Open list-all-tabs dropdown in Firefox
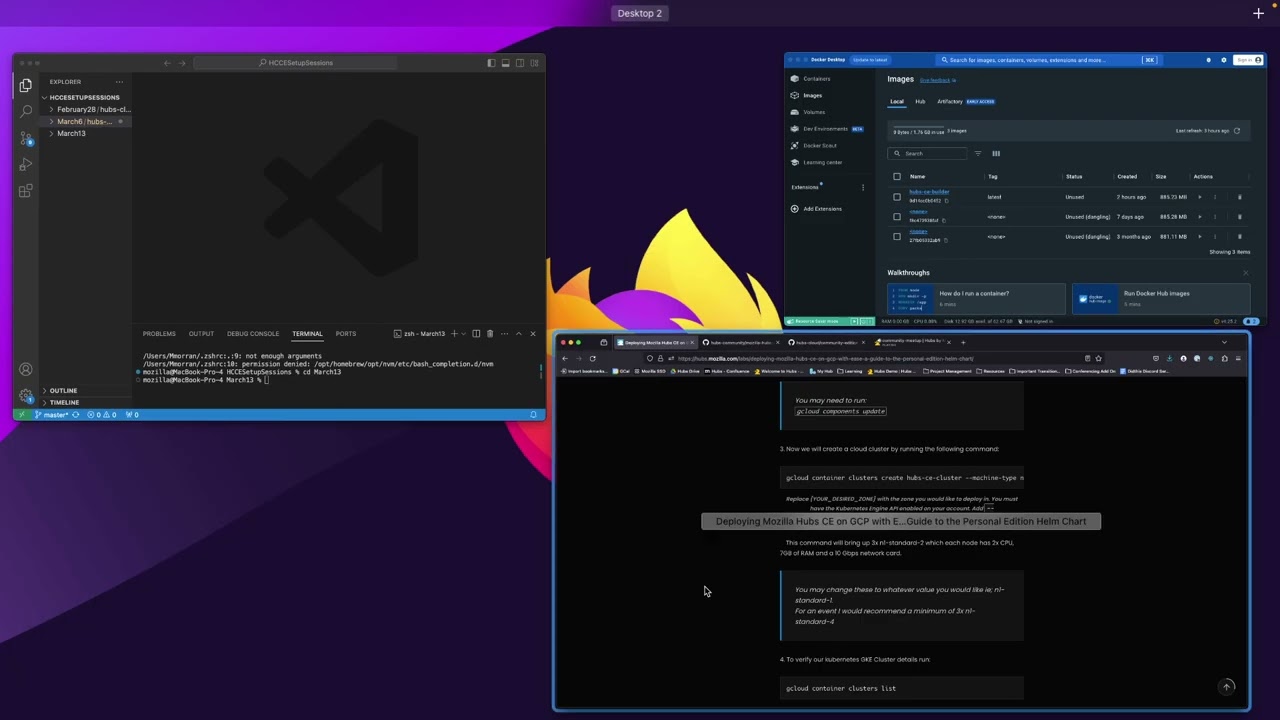 pos(1224,342)
